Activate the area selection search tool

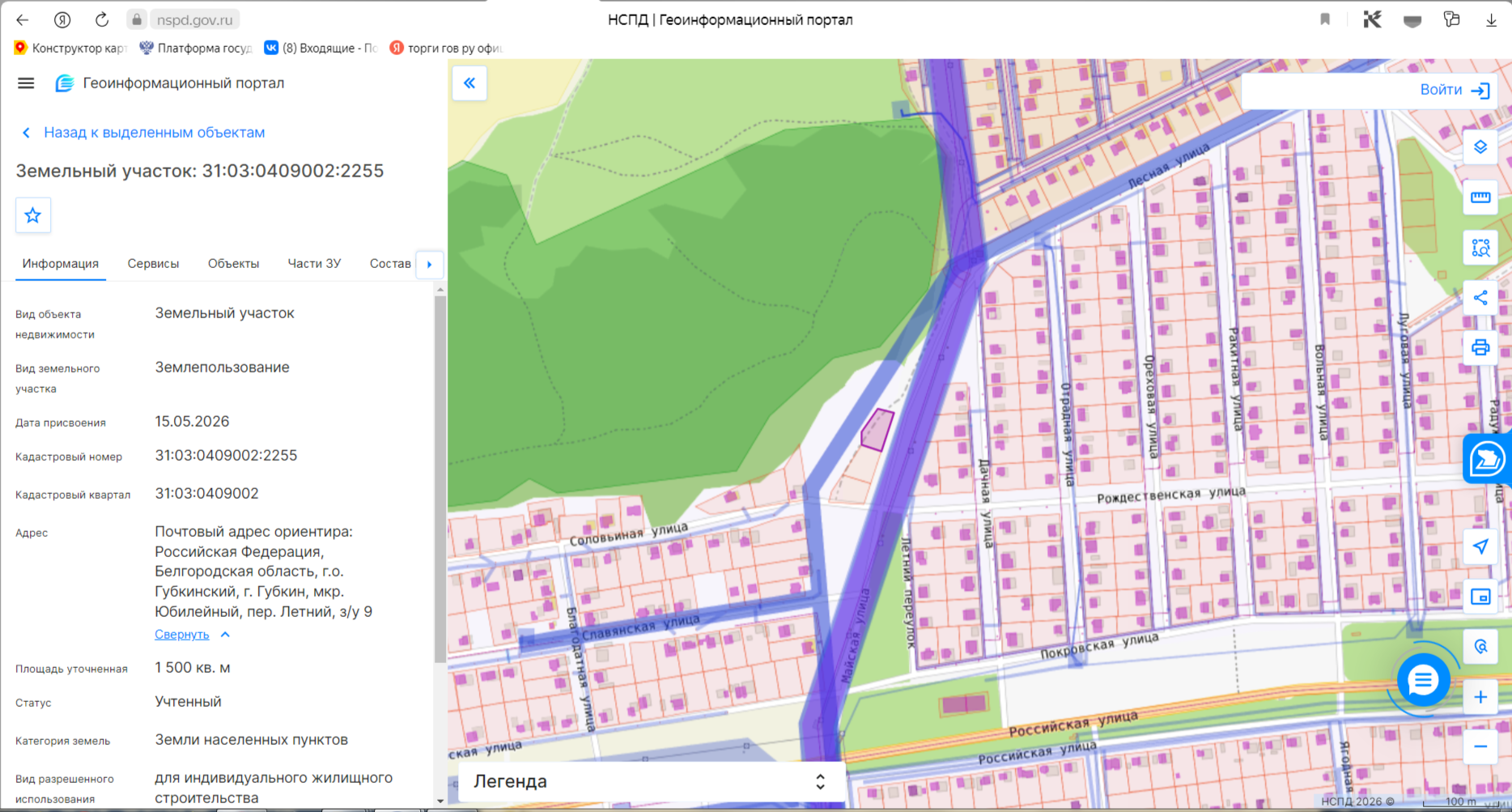pos(1480,248)
